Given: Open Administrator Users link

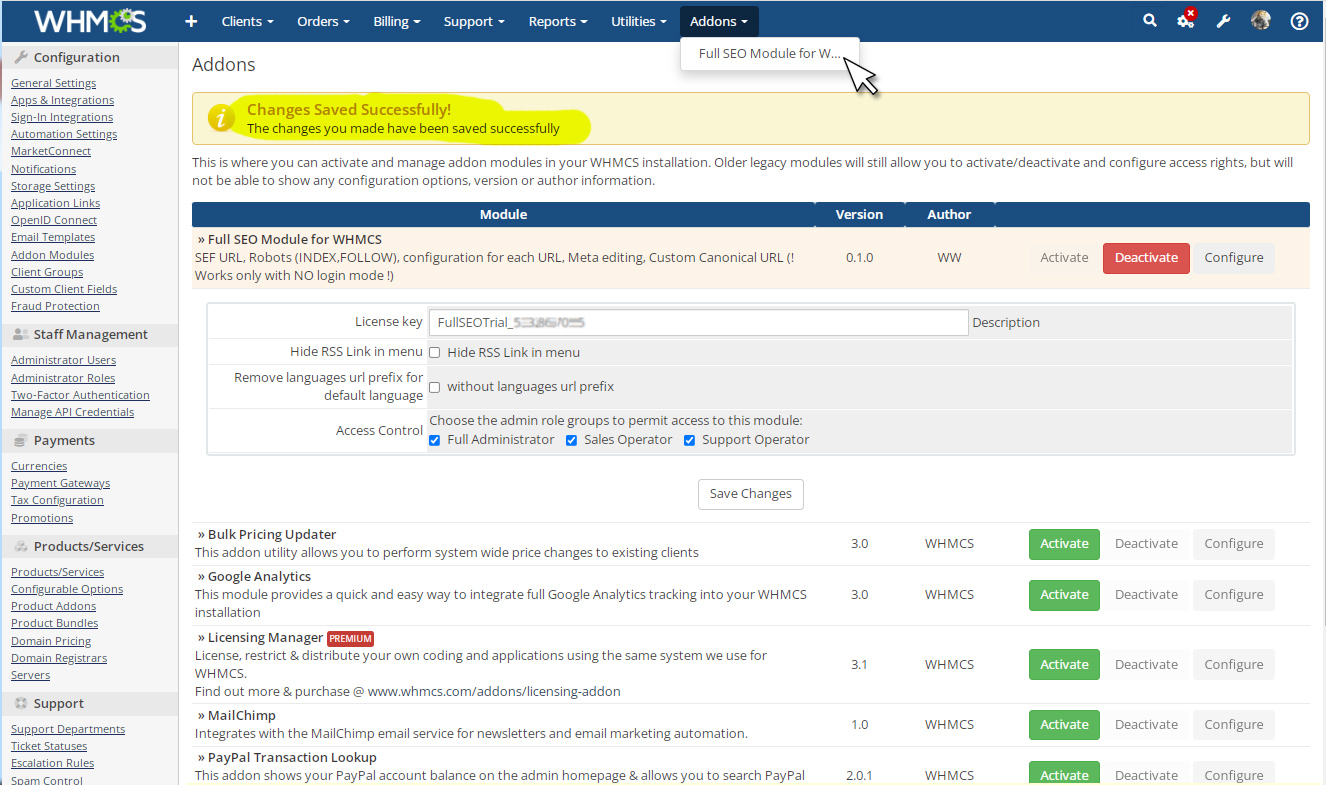Looking at the screenshot, I should (x=63, y=360).
